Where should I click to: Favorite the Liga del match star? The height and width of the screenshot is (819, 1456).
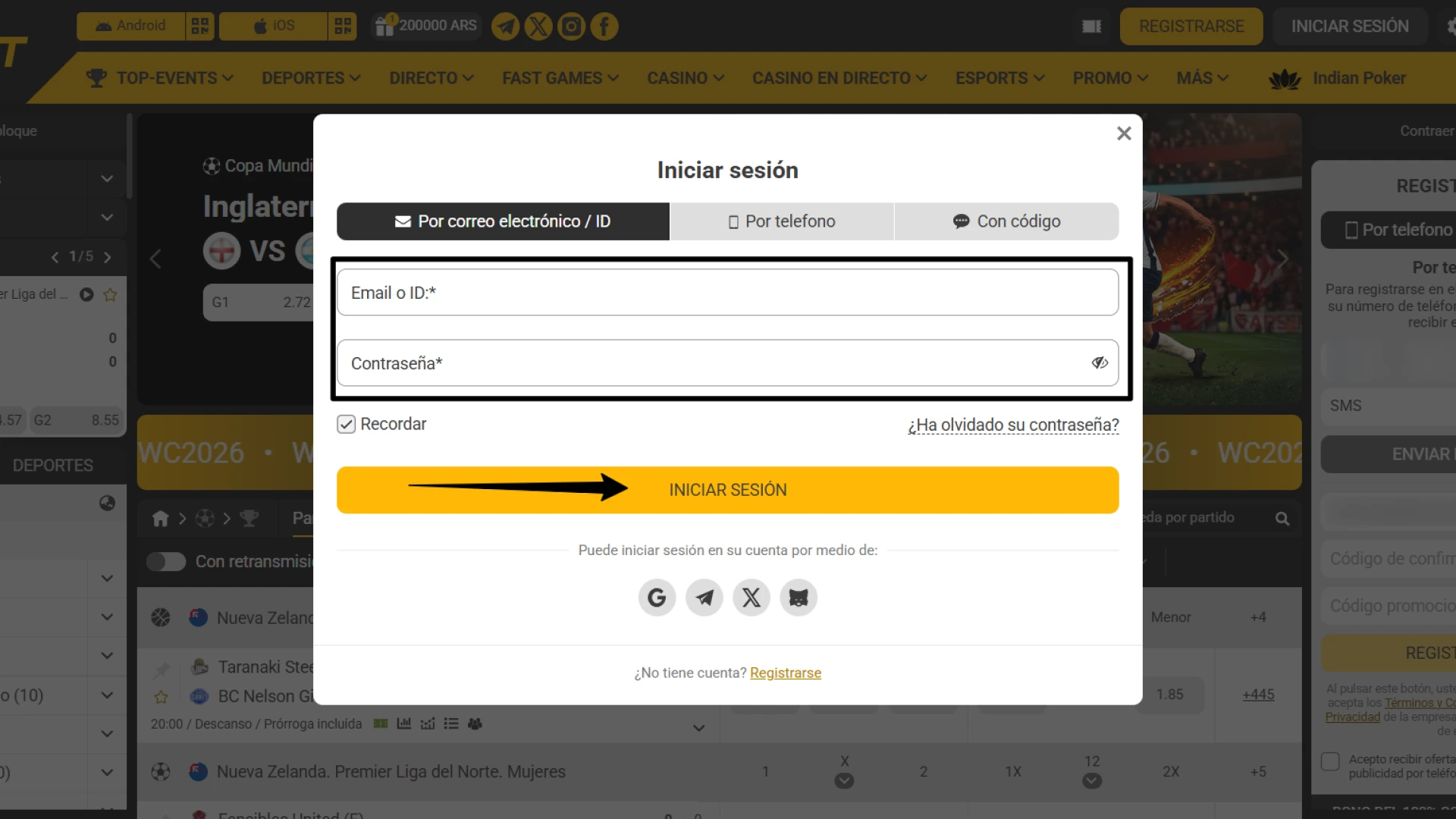tap(110, 294)
